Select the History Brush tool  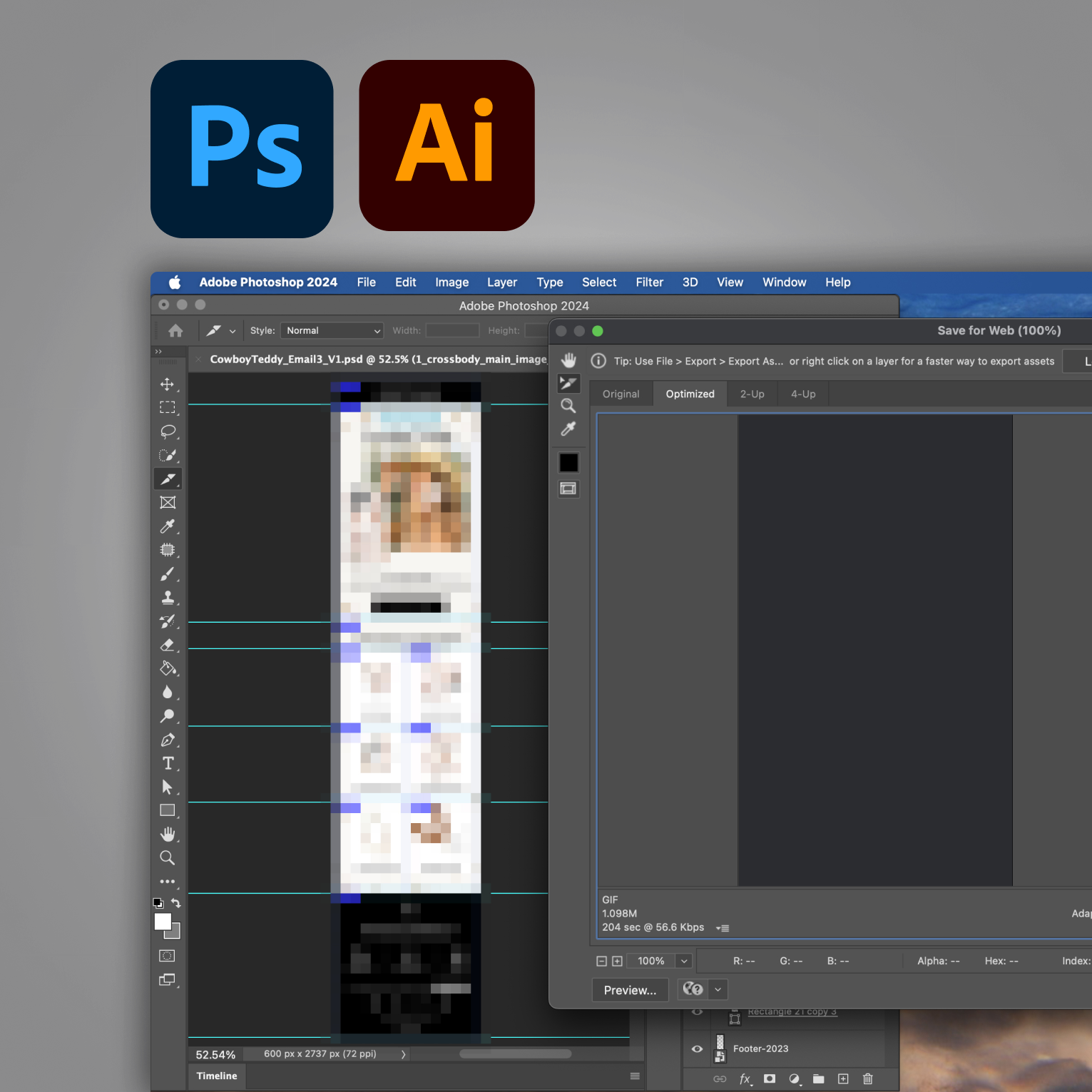(x=168, y=621)
